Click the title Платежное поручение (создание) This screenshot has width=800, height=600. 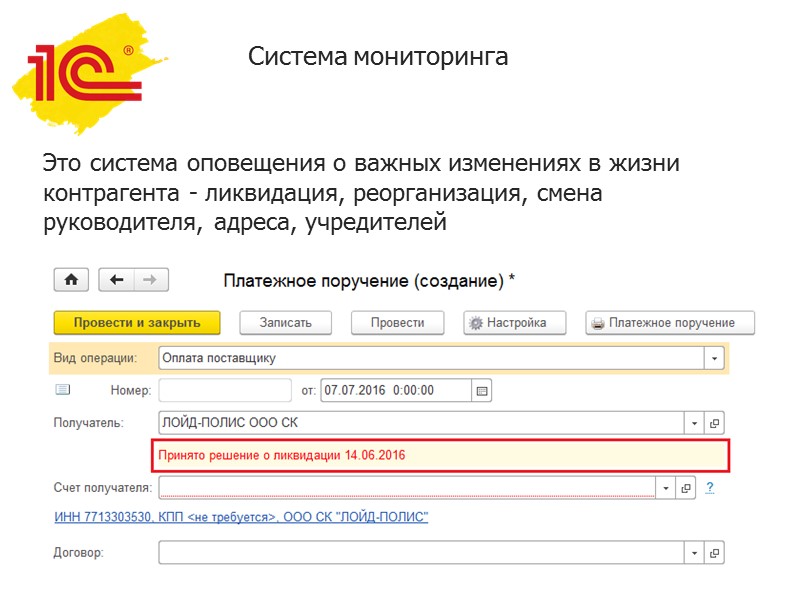pyautogui.click(x=363, y=281)
